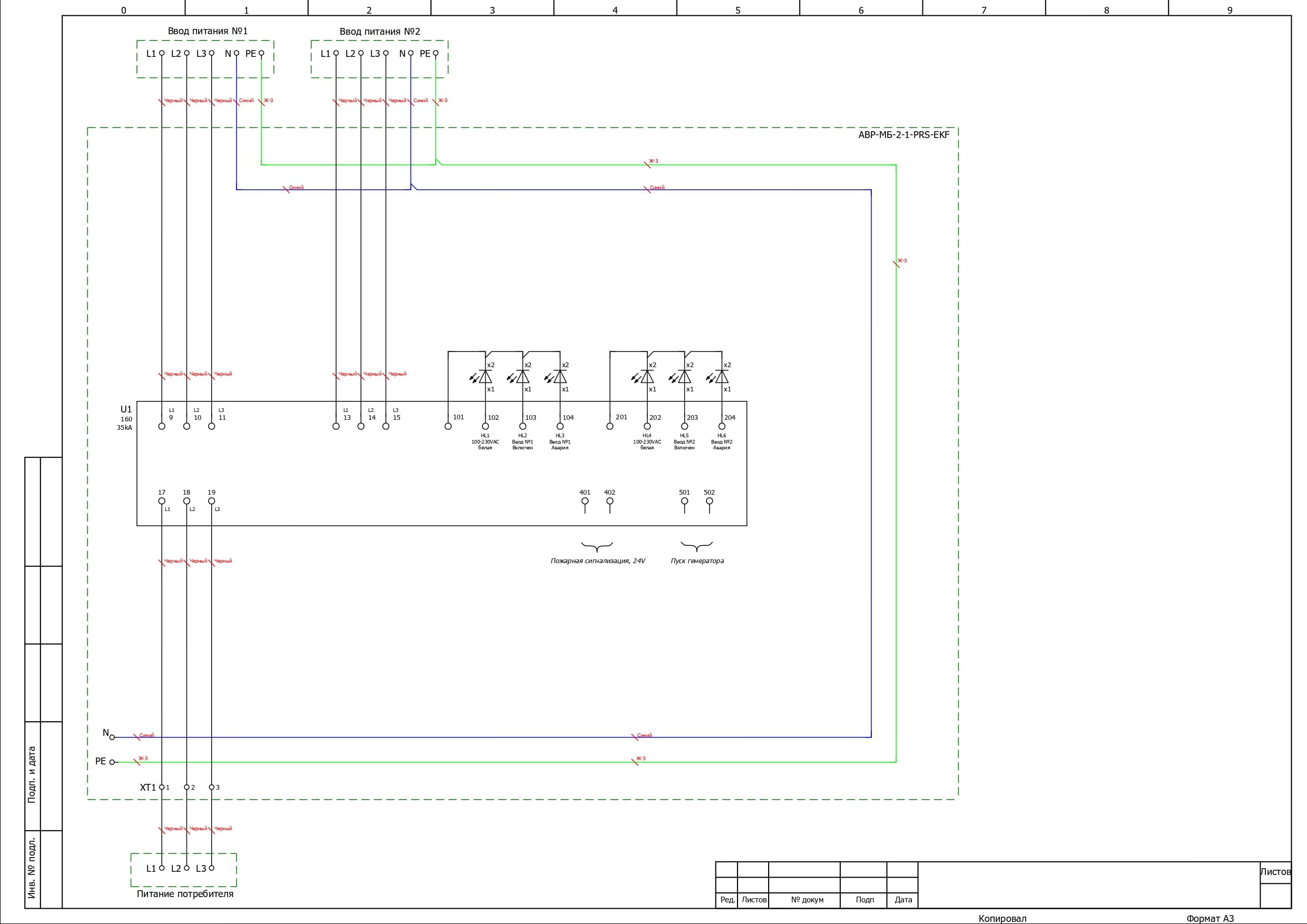Click the U1 device designation label
The image size is (1307, 924).
[x=126, y=409]
